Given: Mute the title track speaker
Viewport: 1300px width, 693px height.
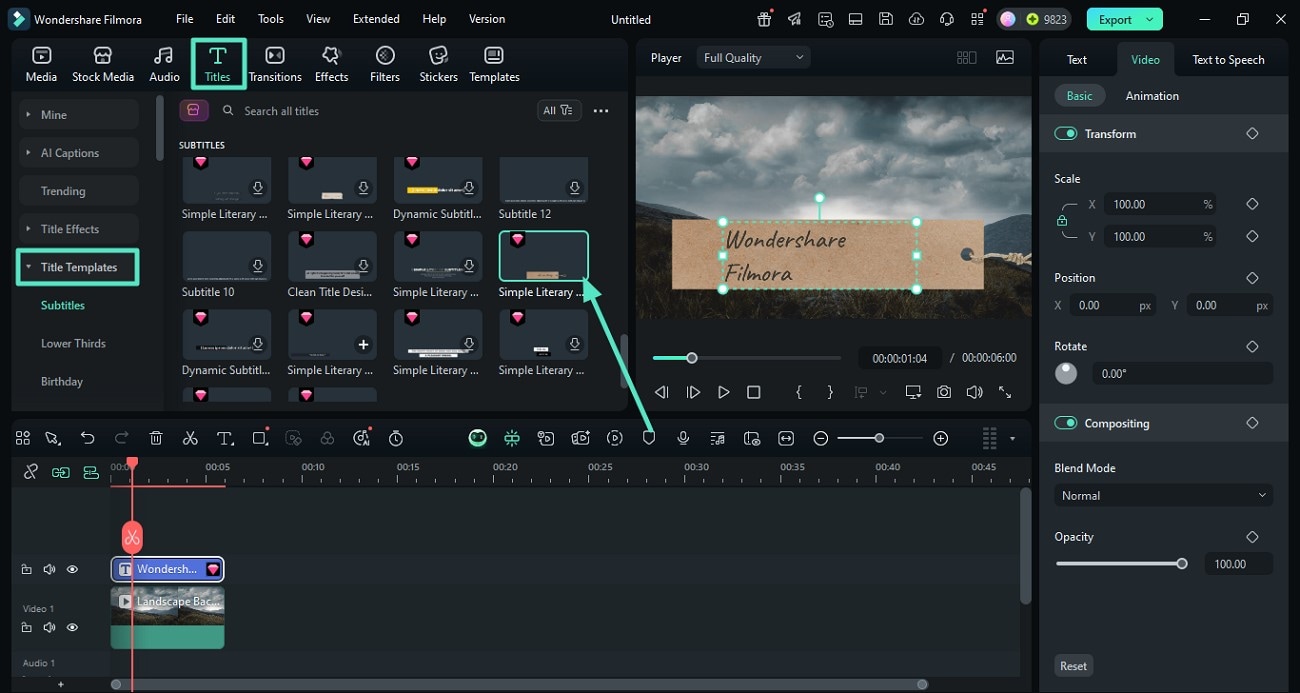Looking at the screenshot, I should click(x=49, y=569).
